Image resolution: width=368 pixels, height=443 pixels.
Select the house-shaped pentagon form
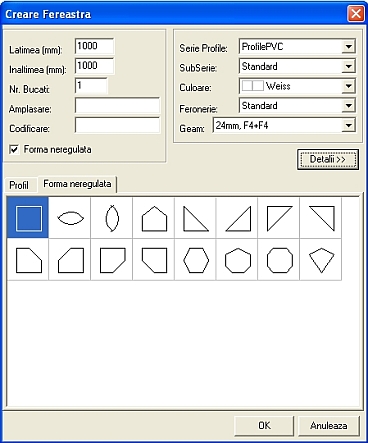[x=154, y=218]
